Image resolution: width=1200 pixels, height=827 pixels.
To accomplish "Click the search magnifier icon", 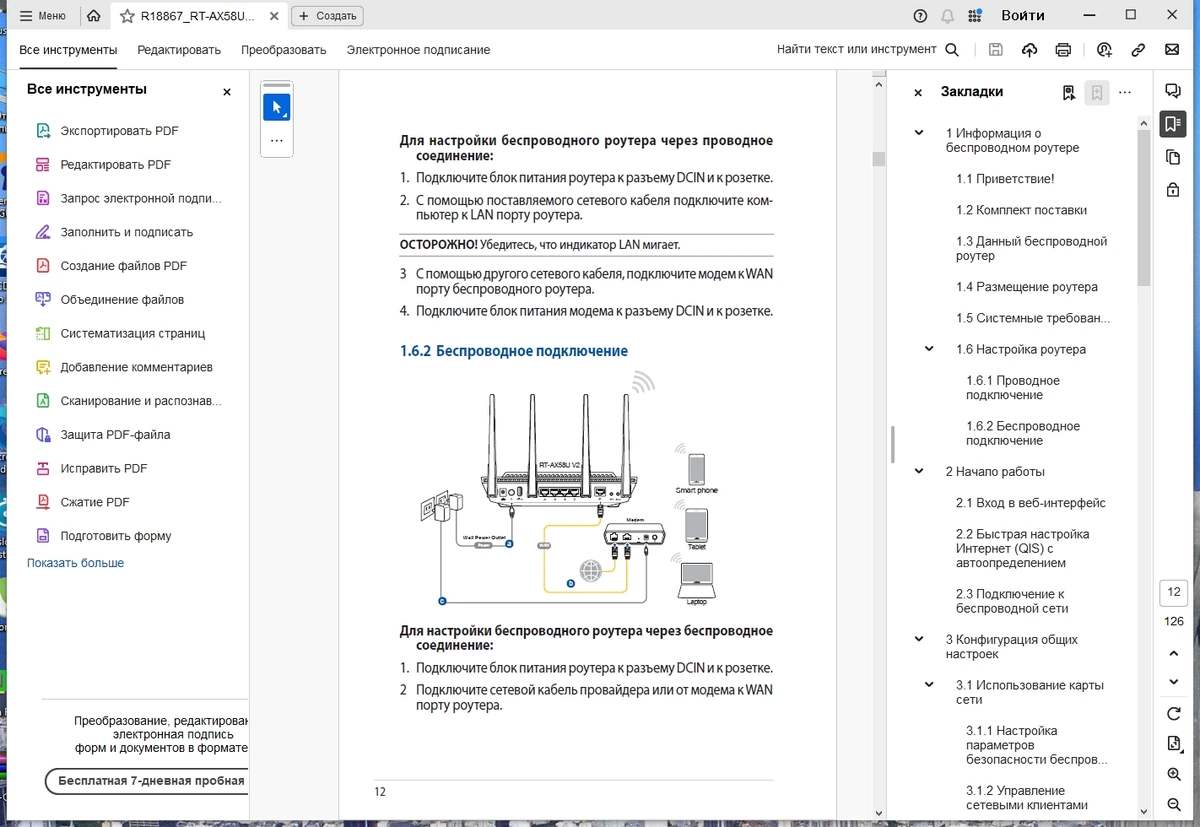I will click(952, 50).
